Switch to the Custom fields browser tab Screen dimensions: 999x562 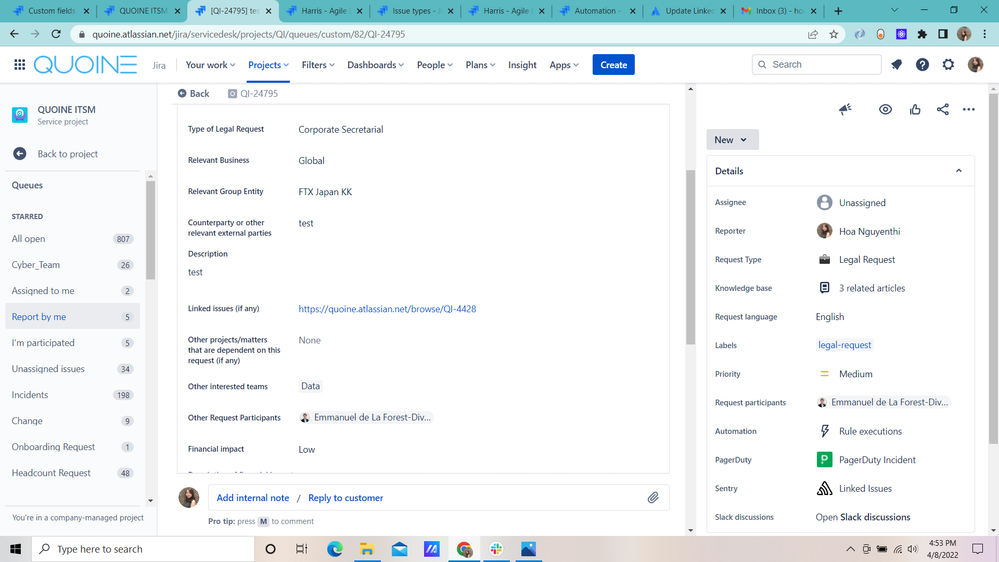pos(52,11)
